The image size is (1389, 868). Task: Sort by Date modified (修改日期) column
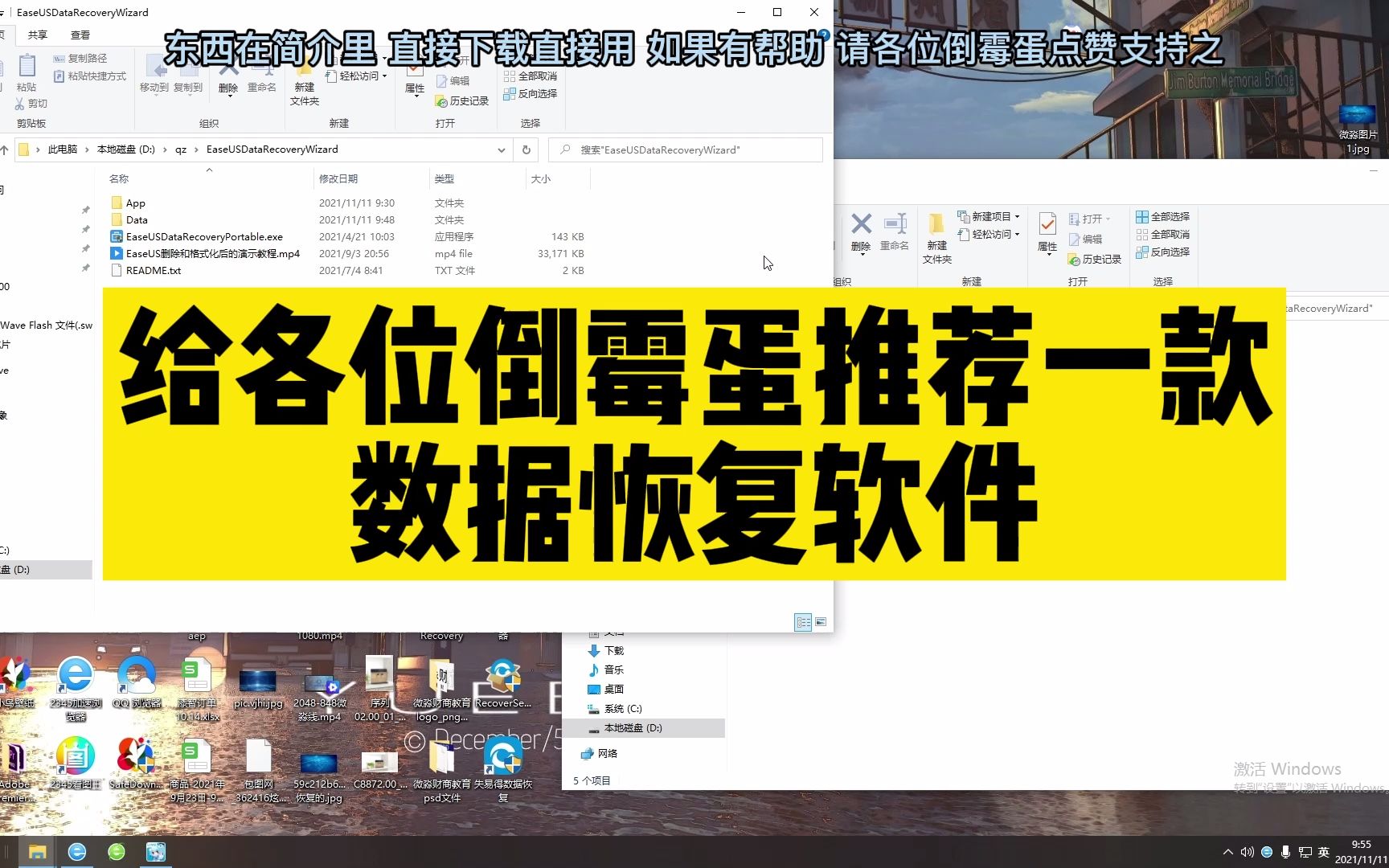pyautogui.click(x=371, y=179)
